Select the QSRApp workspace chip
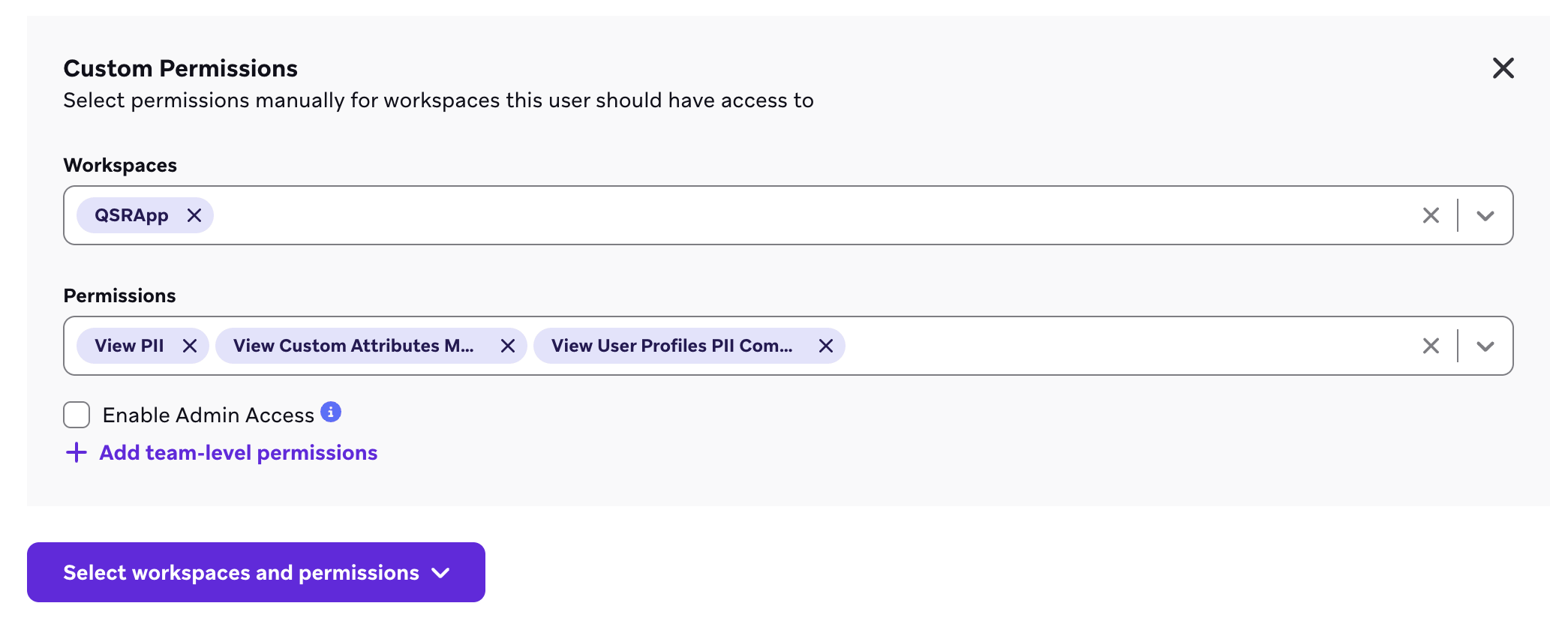Viewport: 1568px width, 621px height. tap(131, 215)
